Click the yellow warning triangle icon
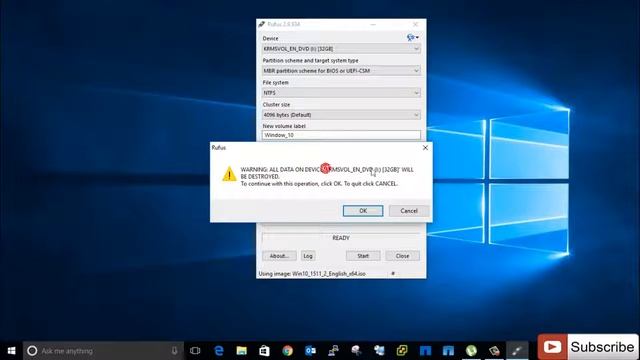Screen dimensions: 640x360 [x=229, y=174]
